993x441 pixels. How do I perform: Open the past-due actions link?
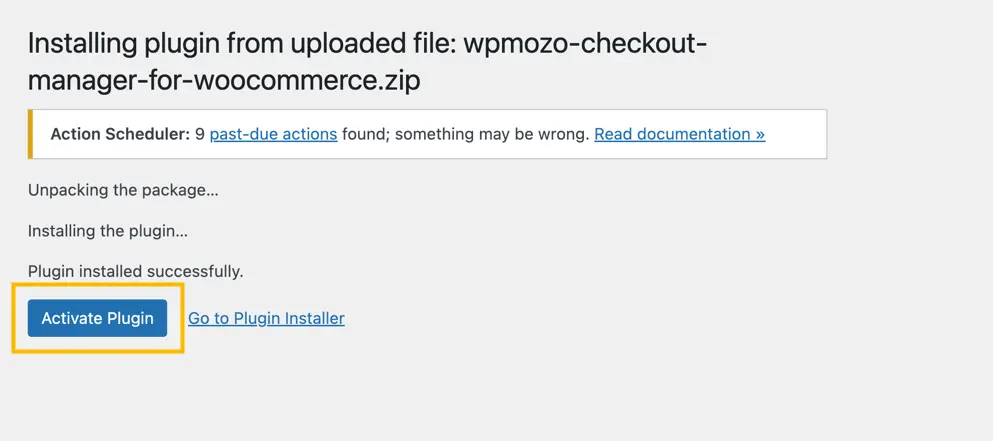click(x=273, y=134)
